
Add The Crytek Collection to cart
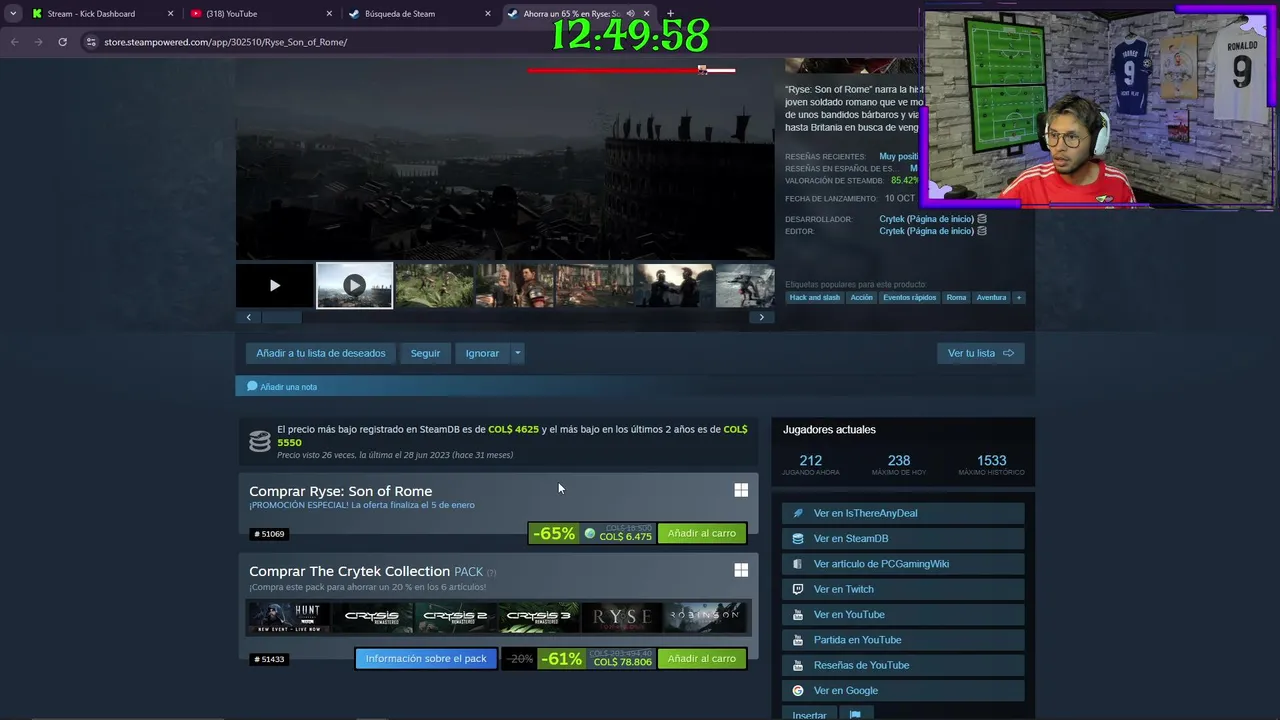(x=702, y=658)
